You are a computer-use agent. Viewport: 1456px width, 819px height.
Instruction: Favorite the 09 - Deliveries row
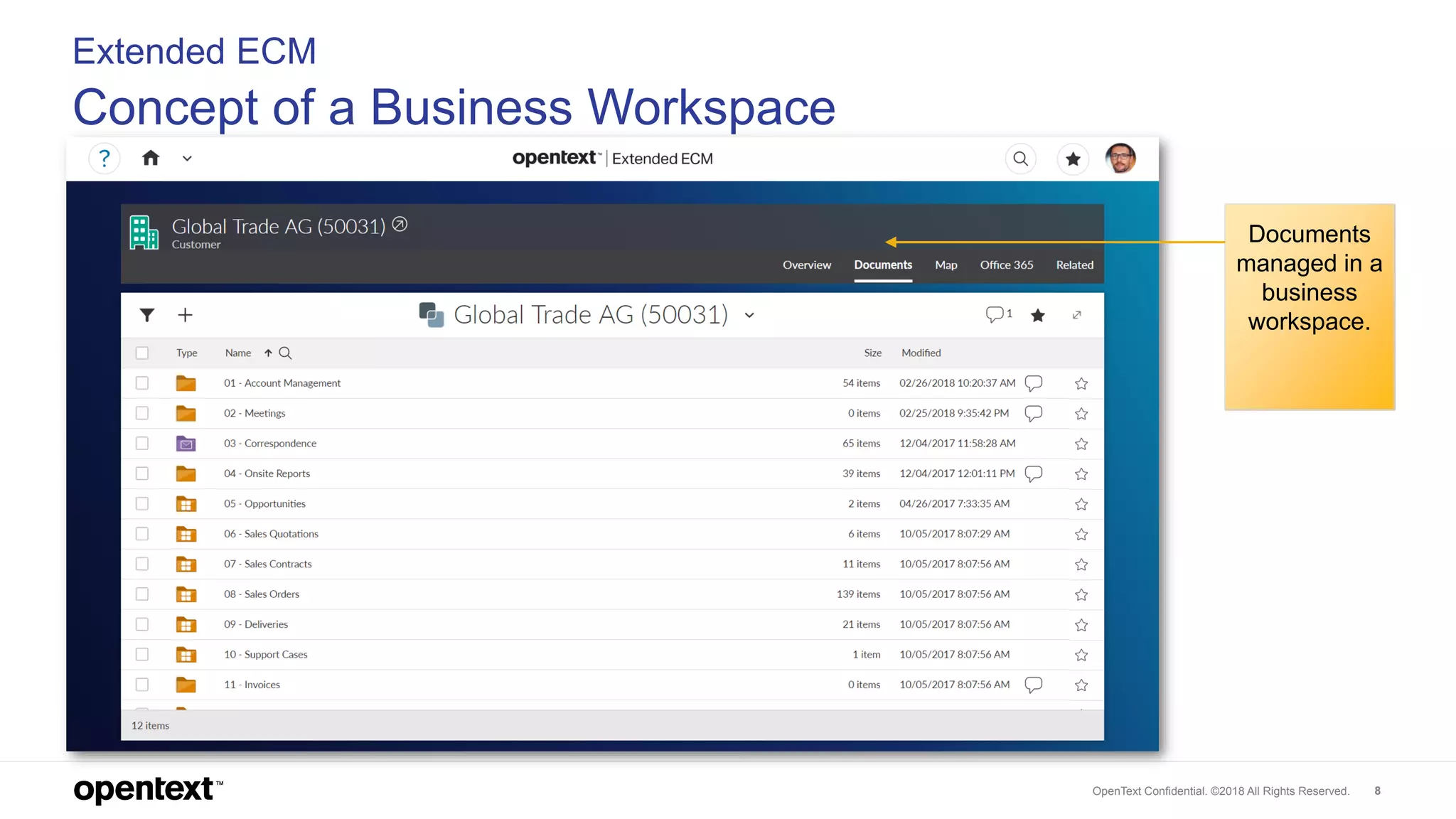point(1081,625)
